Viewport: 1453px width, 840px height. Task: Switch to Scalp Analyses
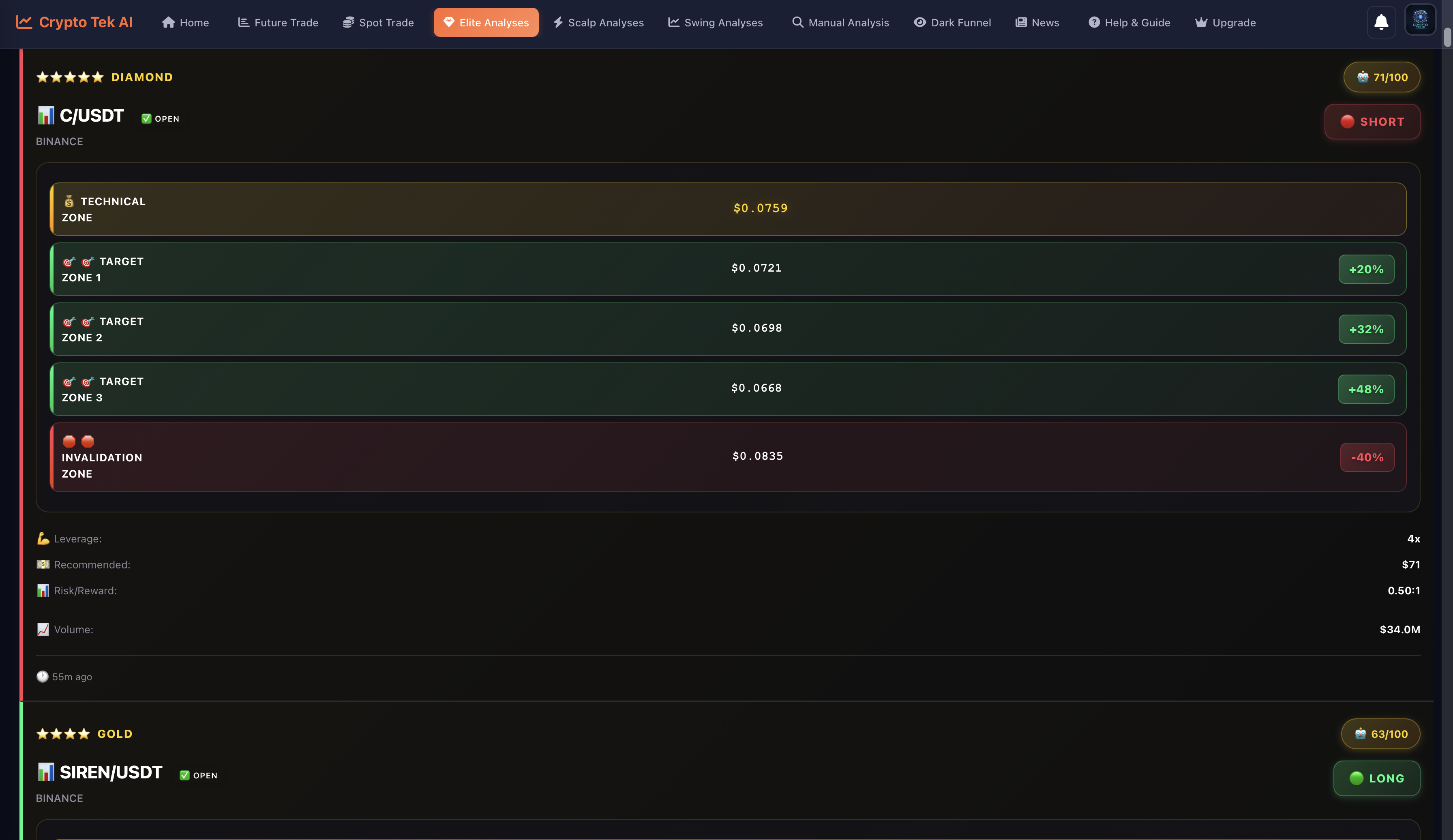click(x=598, y=22)
